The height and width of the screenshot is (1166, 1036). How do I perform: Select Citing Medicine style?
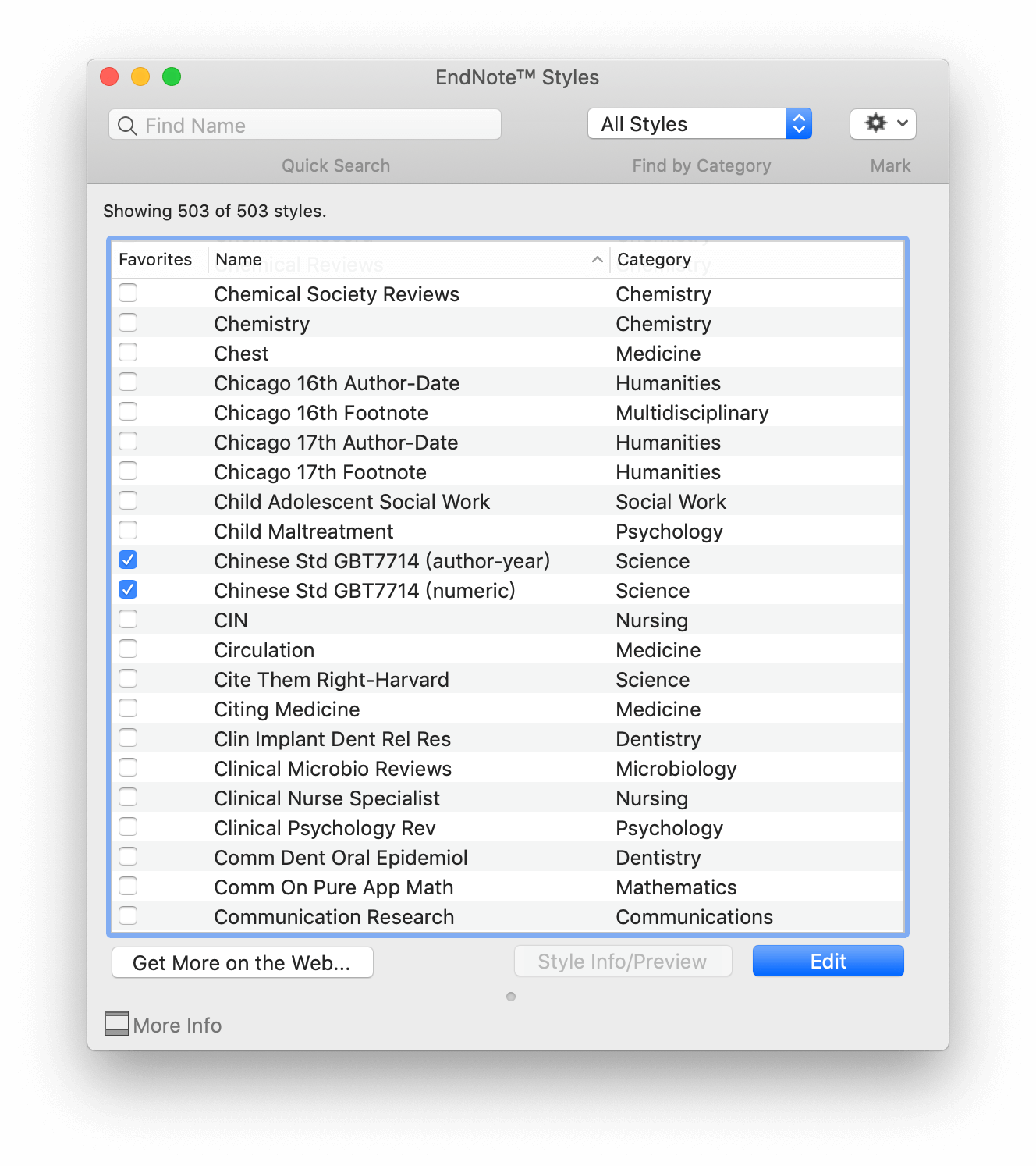(287, 709)
